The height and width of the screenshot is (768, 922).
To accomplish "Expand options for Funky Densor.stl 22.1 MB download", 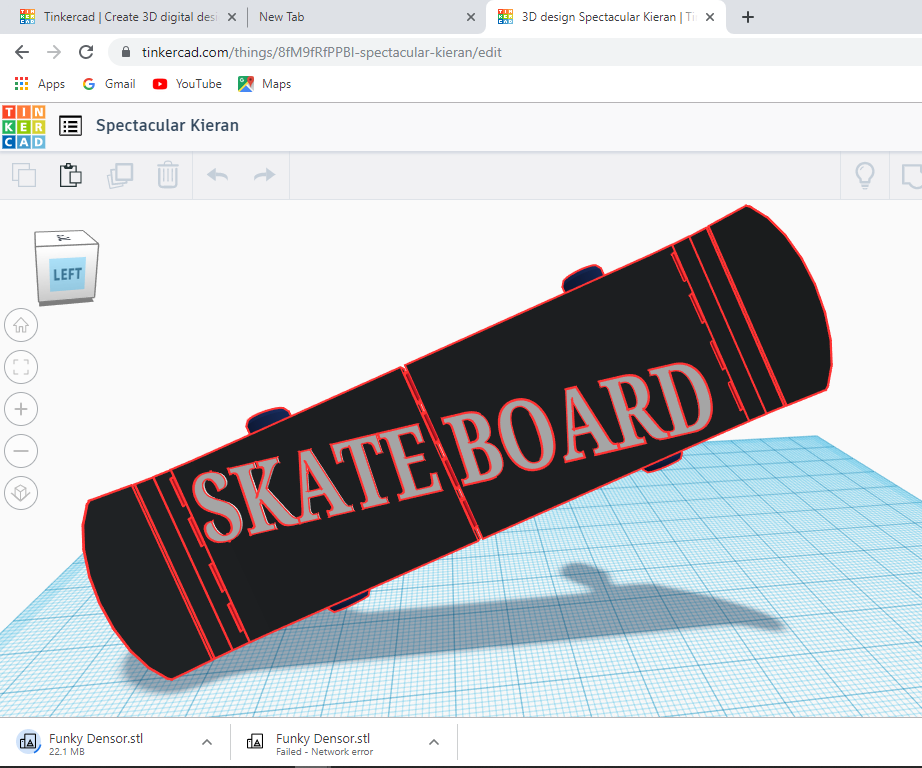I will coord(207,742).
